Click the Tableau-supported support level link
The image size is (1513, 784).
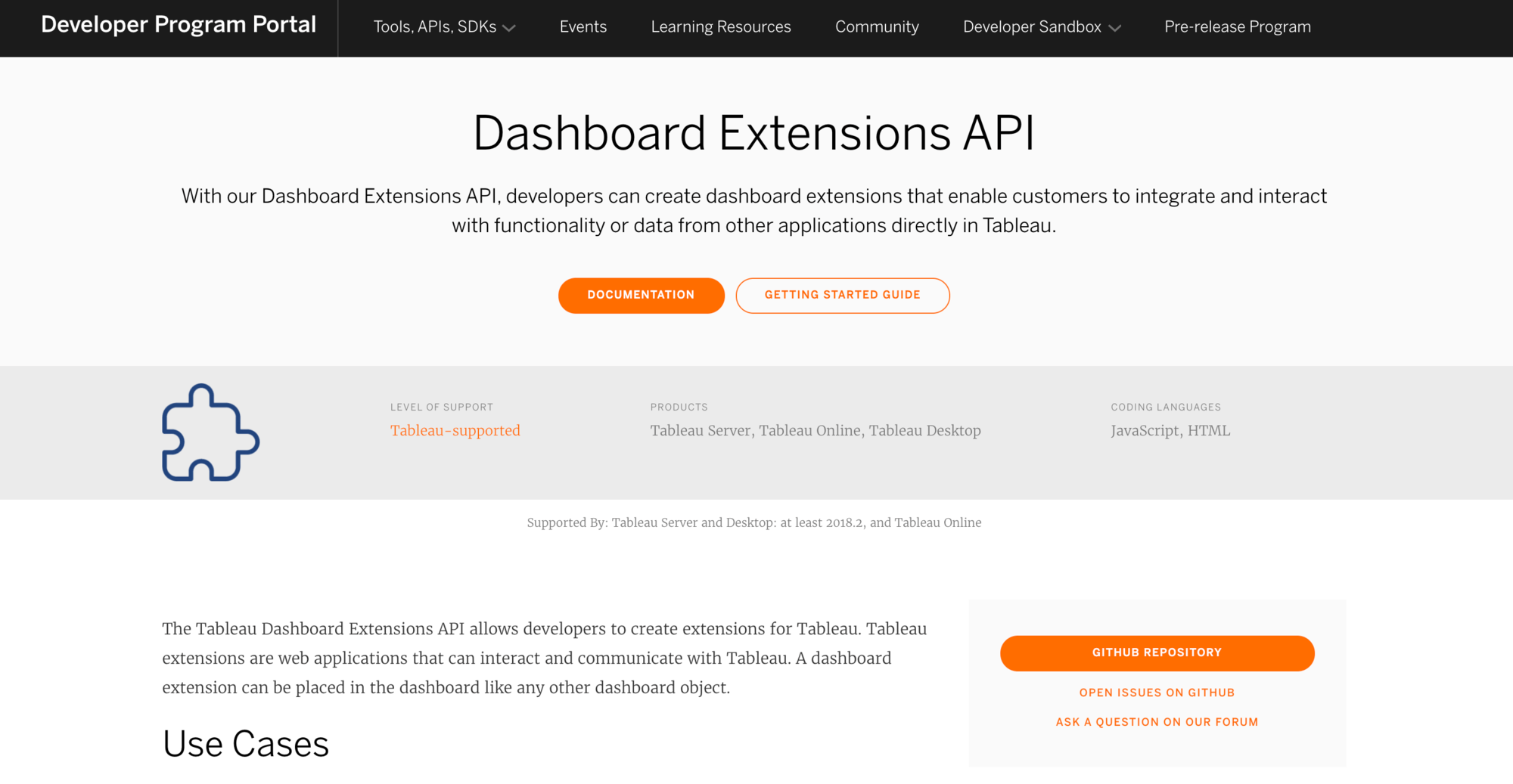pyautogui.click(x=455, y=430)
